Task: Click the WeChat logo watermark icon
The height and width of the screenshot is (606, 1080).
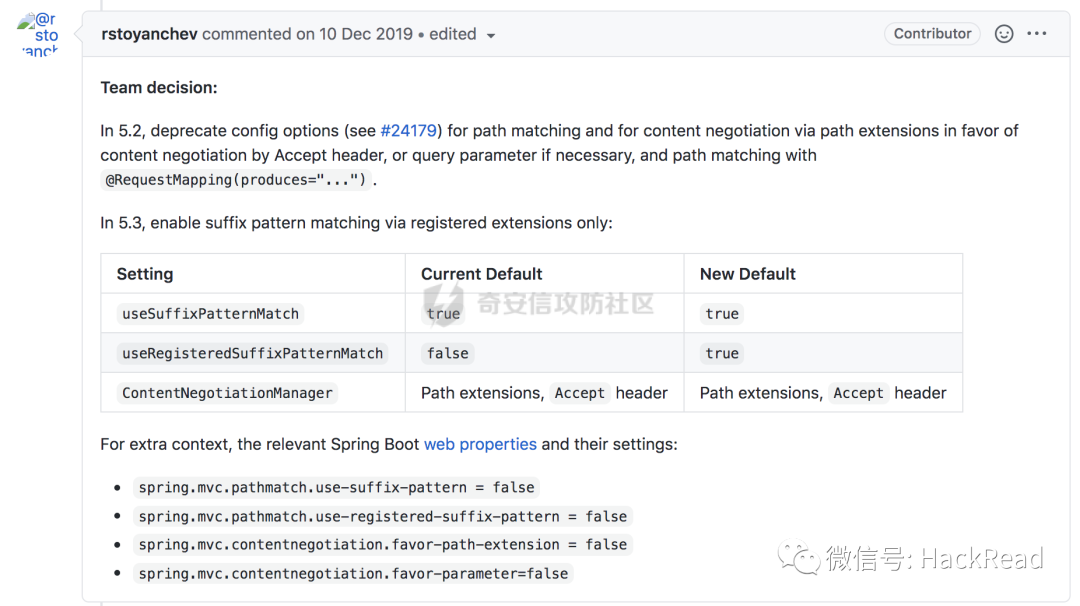Action: pyautogui.click(x=799, y=558)
